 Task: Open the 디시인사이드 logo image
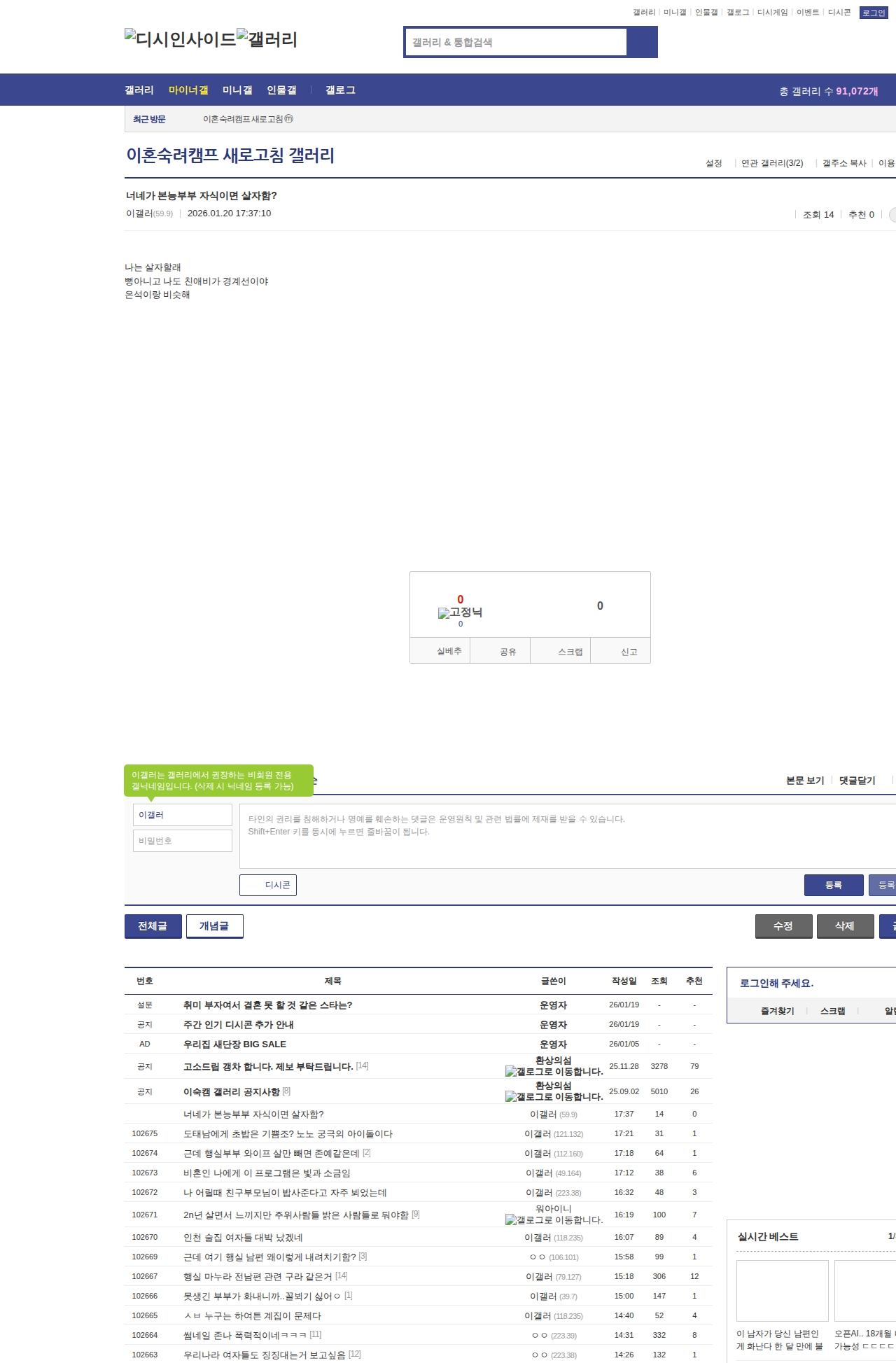(x=181, y=39)
